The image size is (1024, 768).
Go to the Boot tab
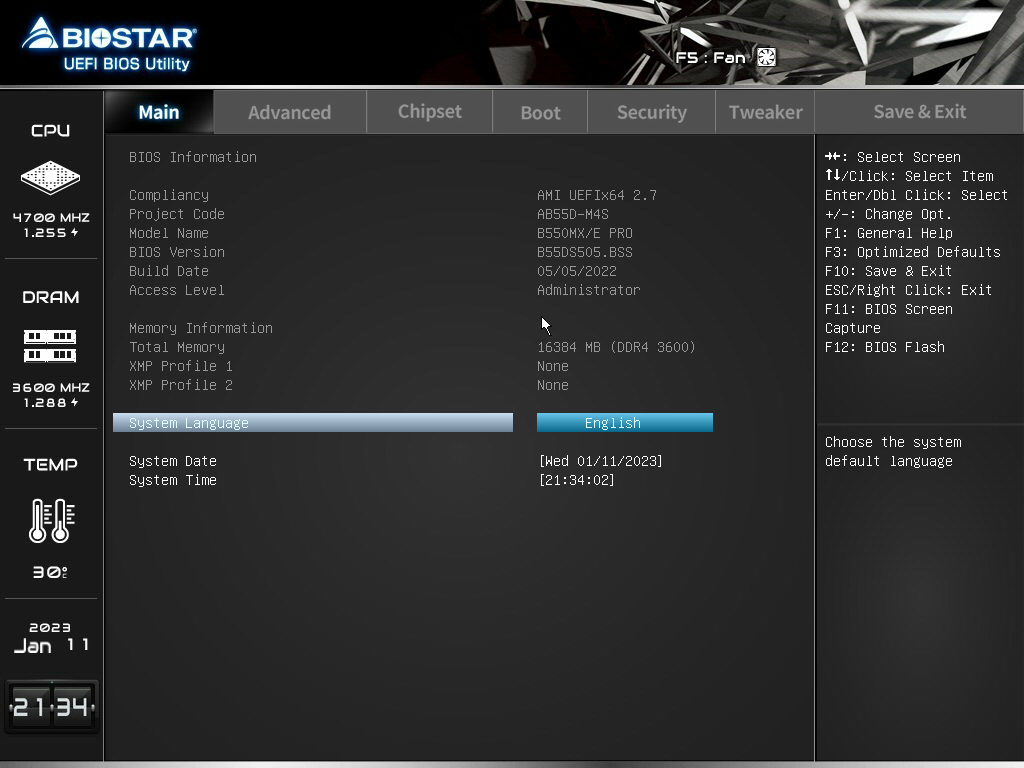540,112
